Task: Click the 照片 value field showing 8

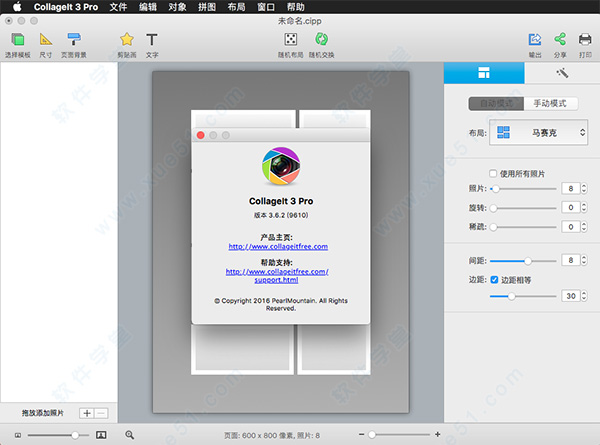Action: click(x=571, y=188)
